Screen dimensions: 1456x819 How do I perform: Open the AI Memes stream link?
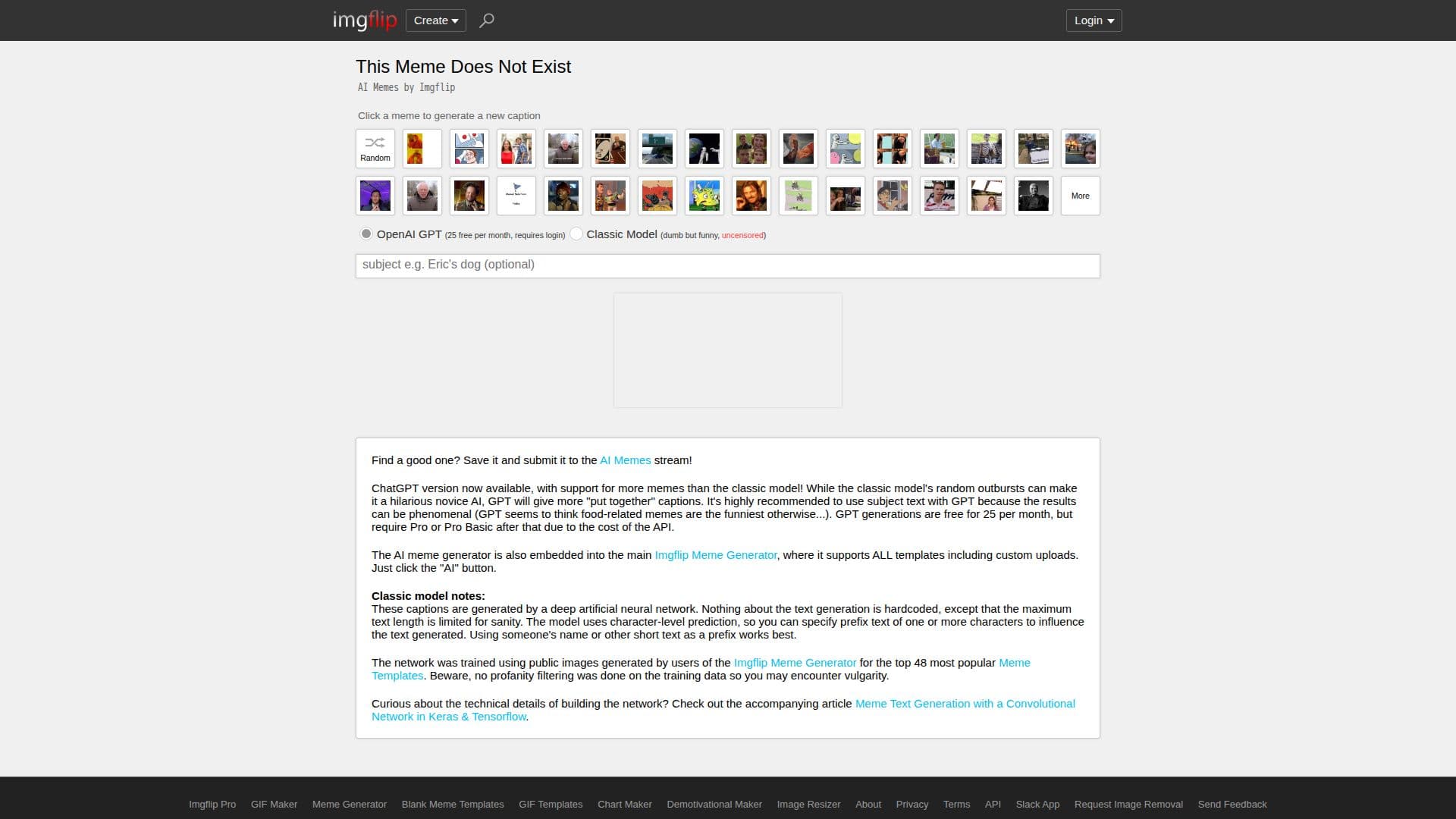(625, 460)
